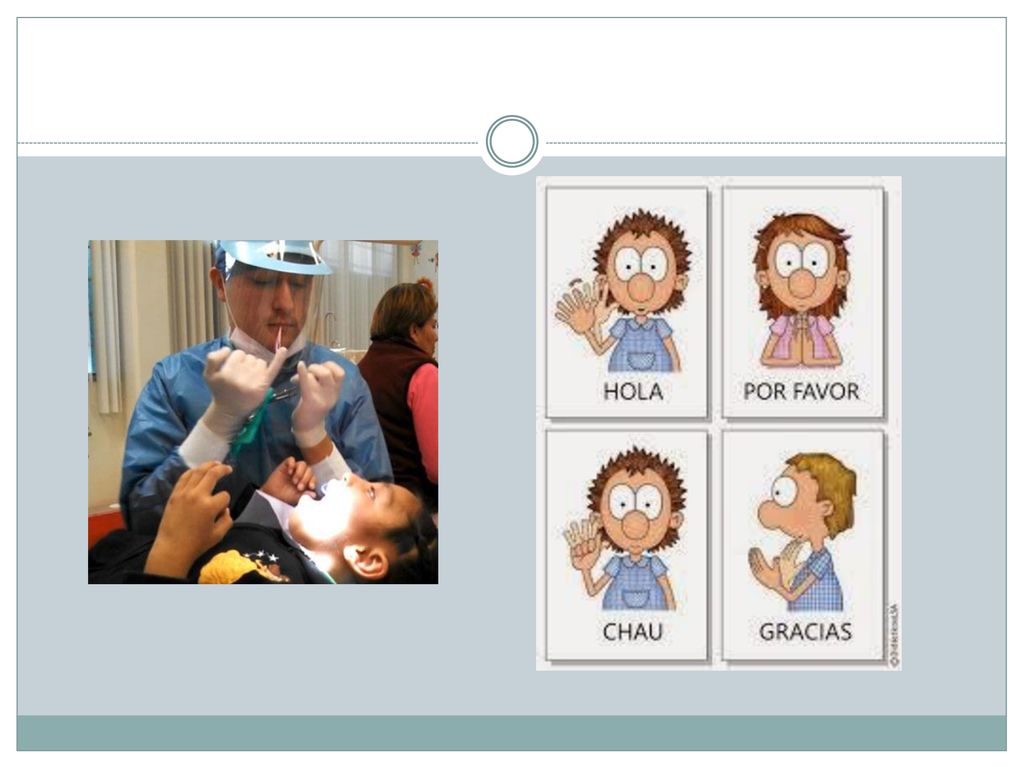The height and width of the screenshot is (768, 1024).
Task: Select the GRACIAS card
Action: 803,545
